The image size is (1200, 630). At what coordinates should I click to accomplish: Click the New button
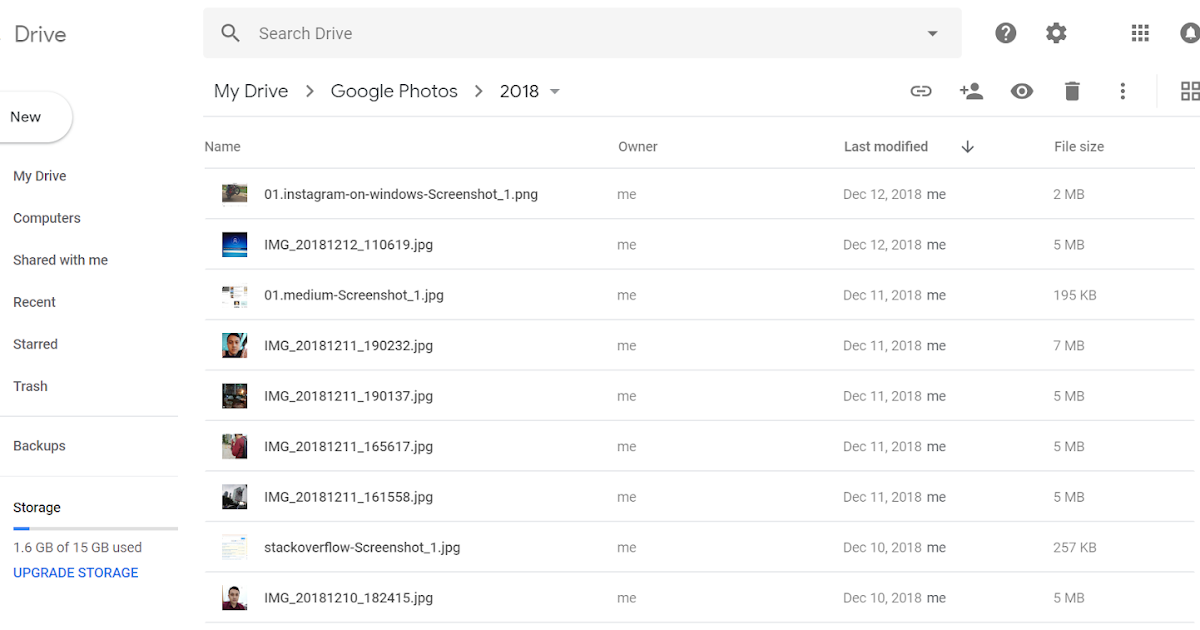pyautogui.click(x=25, y=116)
